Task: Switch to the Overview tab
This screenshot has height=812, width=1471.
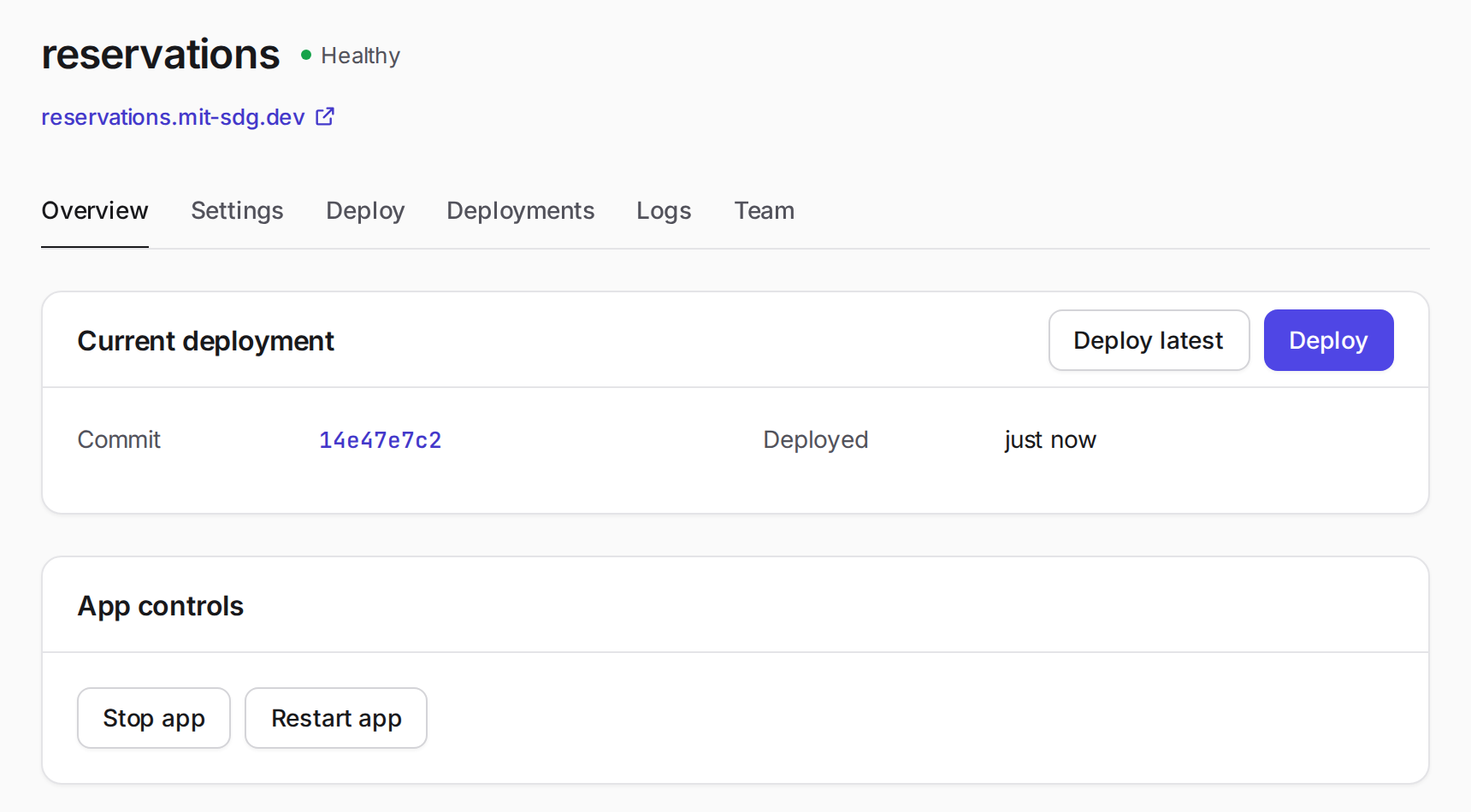Action: 95,210
